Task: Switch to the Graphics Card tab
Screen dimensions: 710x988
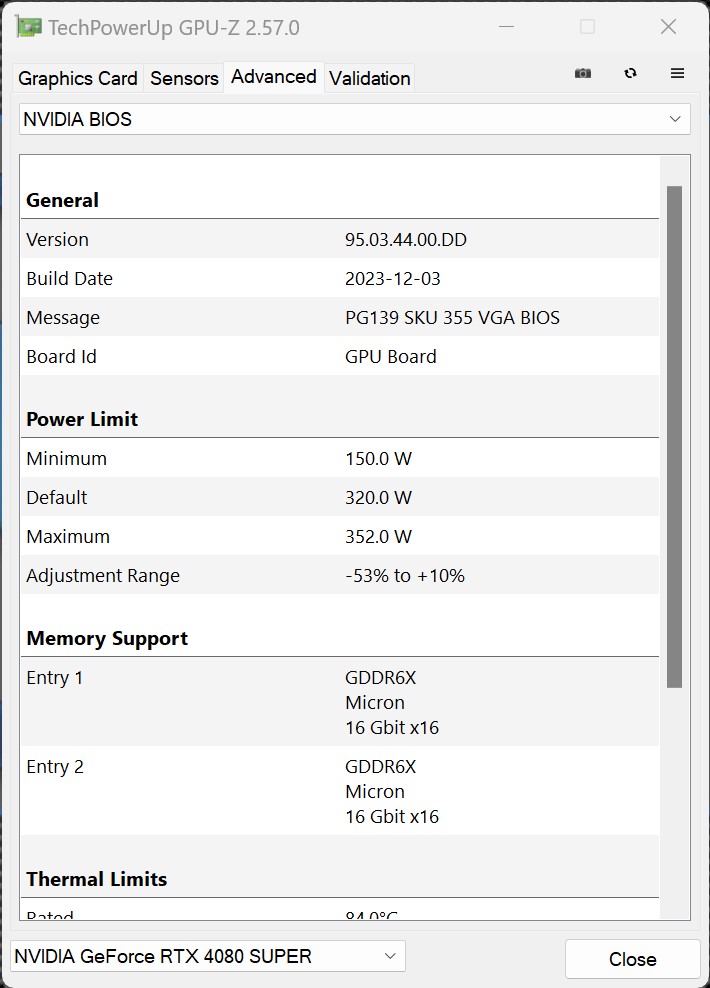Action: point(78,78)
